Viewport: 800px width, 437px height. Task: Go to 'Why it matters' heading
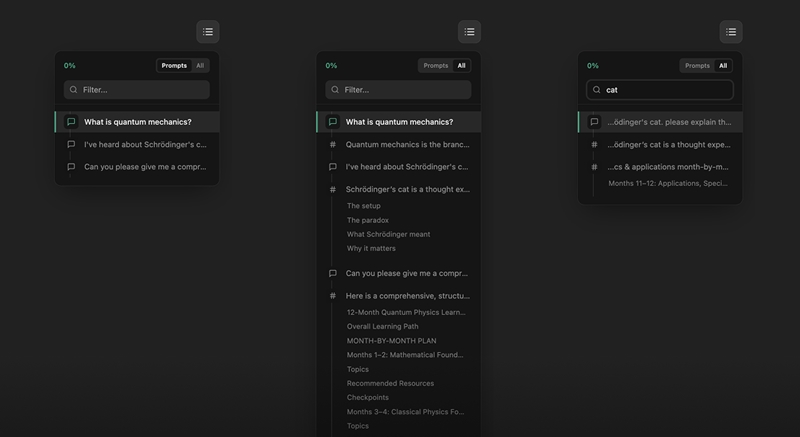[x=371, y=248]
